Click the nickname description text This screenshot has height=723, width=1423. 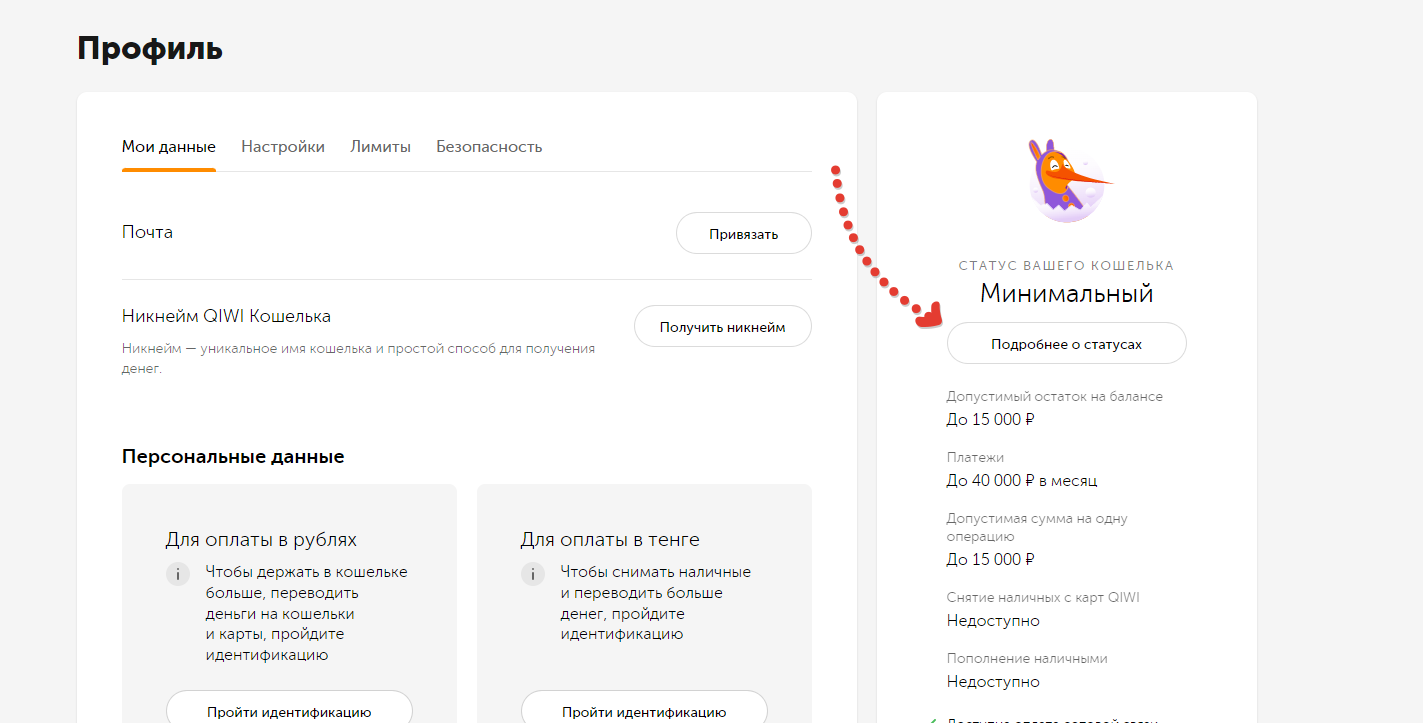pyautogui.click(x=358, y=358)
